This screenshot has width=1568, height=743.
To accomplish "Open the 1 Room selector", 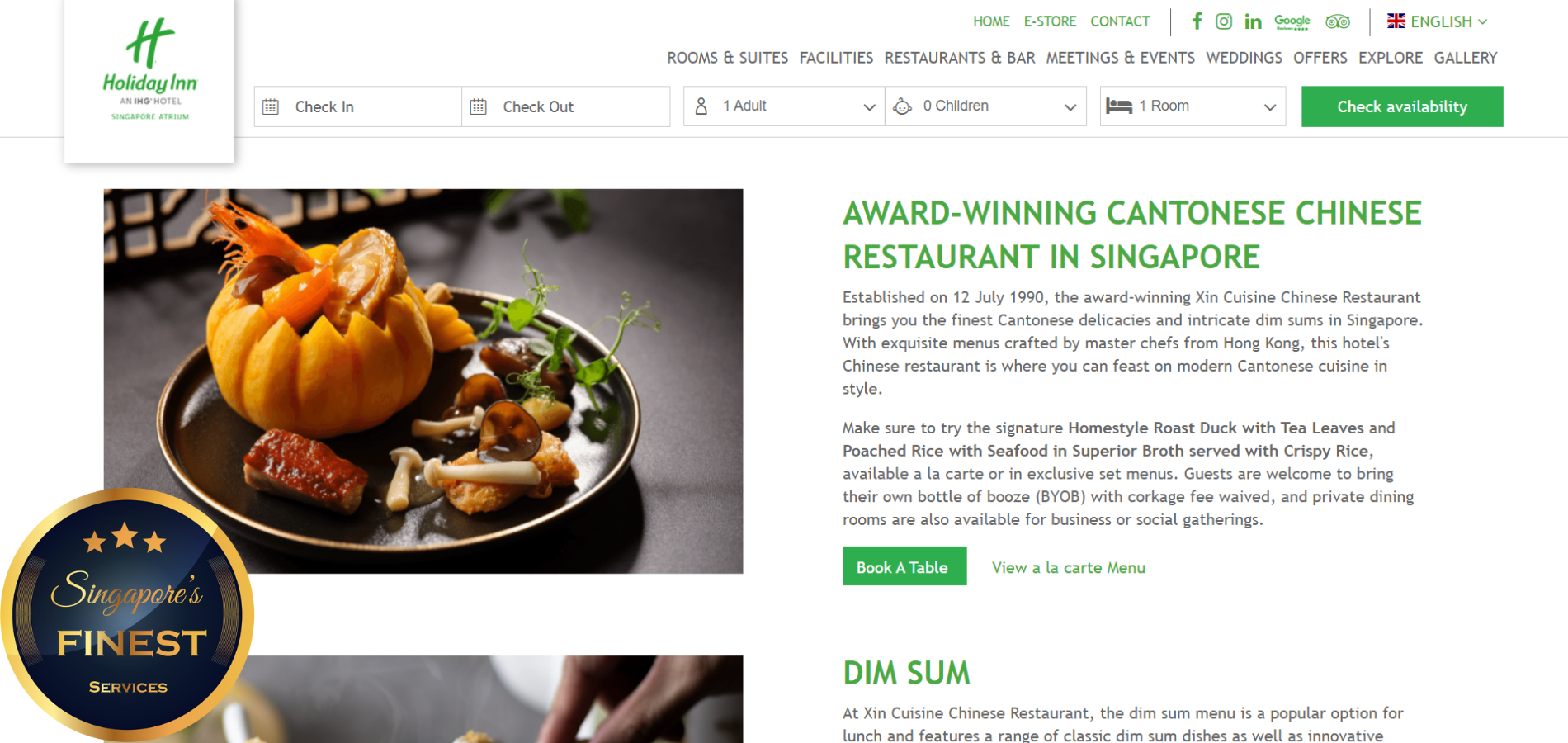I will click(x=1193, y=106).
